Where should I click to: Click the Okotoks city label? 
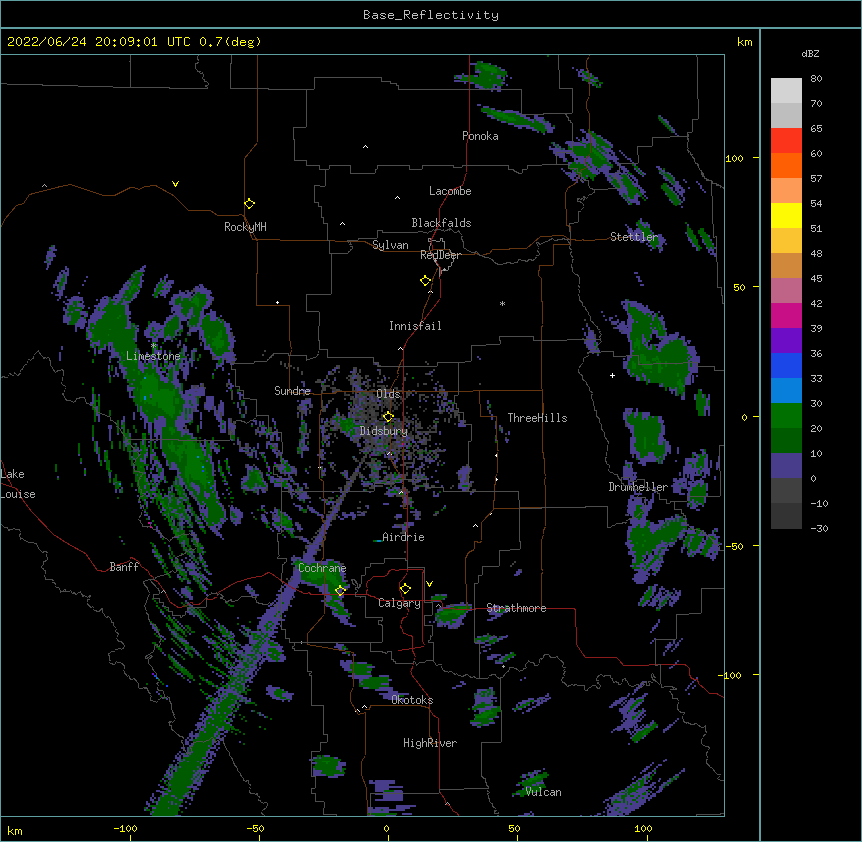tap(412, 700)
